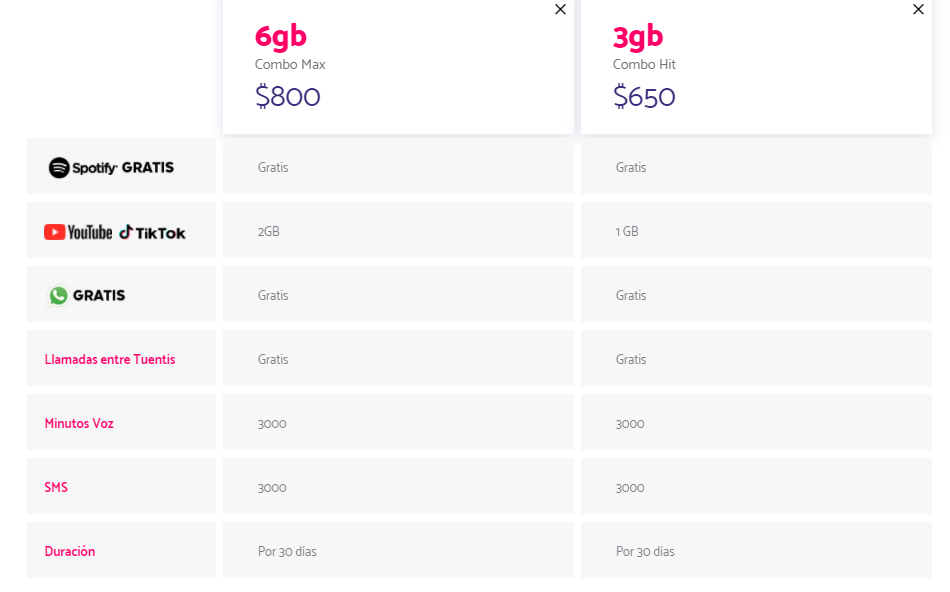The image size is (950, 592).
Task: Click the 1 GB YouTube TikTok value
Action: pyautogui.click(x=627, y=231)
